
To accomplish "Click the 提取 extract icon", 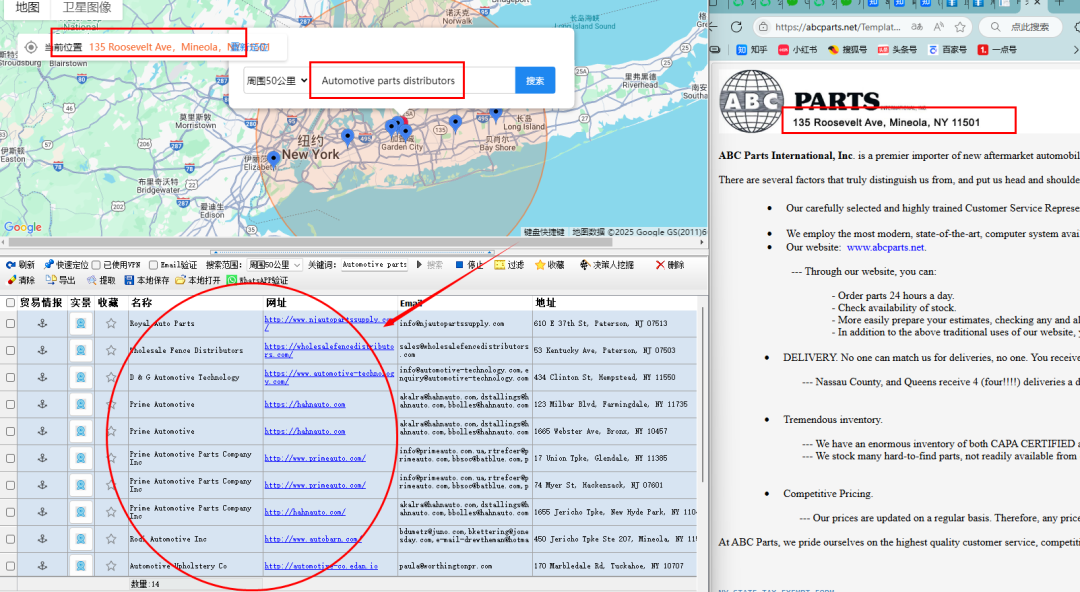I will [92, 280].
